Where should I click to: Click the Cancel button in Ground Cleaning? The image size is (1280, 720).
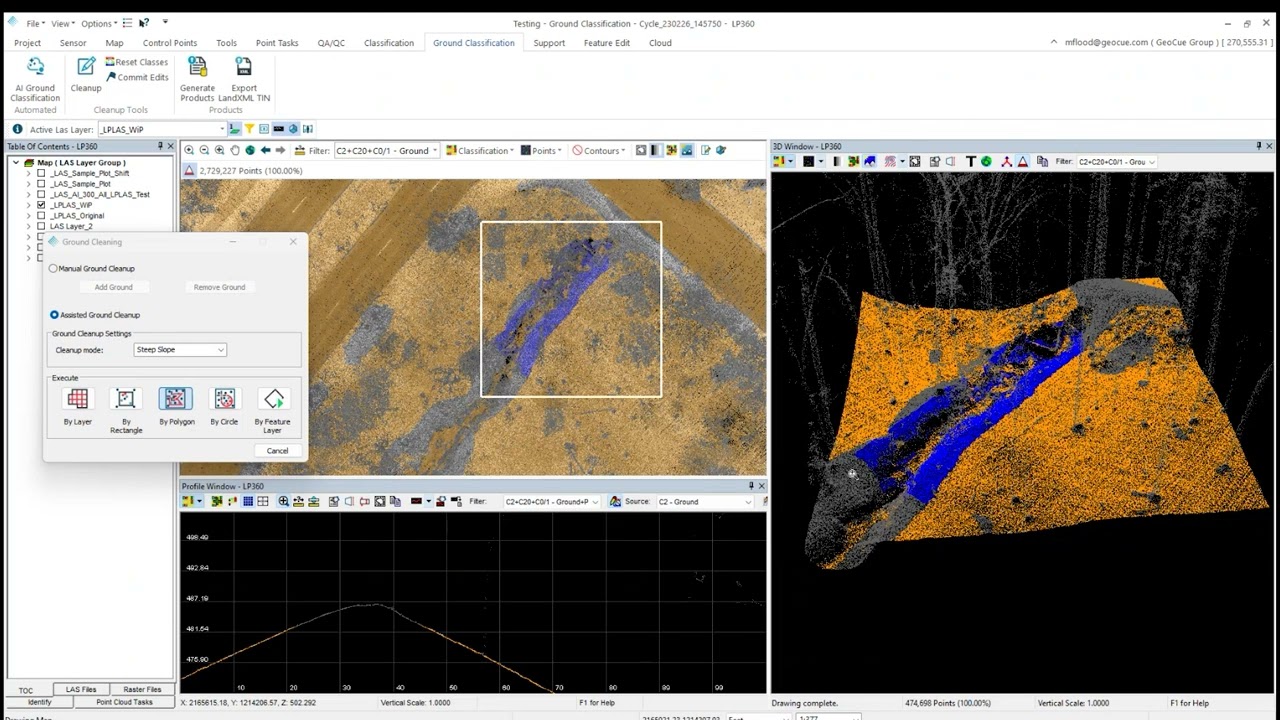coord(277,451)
